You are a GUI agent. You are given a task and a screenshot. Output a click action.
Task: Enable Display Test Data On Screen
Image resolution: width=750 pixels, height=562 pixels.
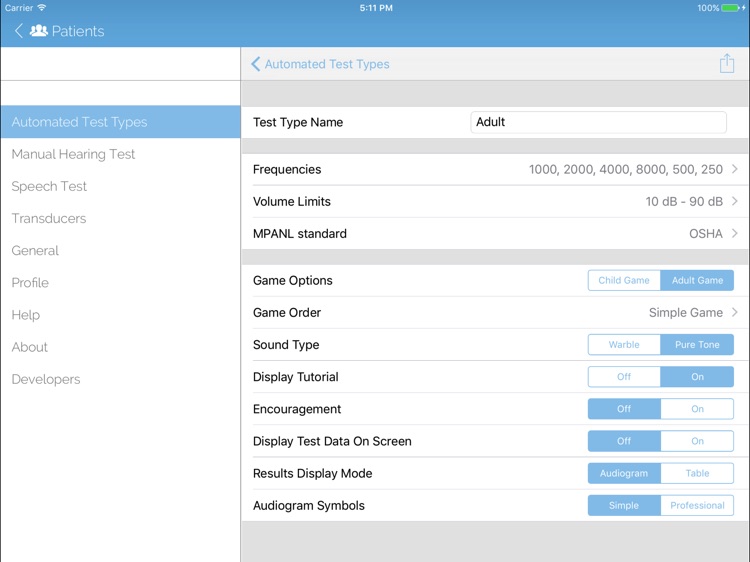pos(697,441)
